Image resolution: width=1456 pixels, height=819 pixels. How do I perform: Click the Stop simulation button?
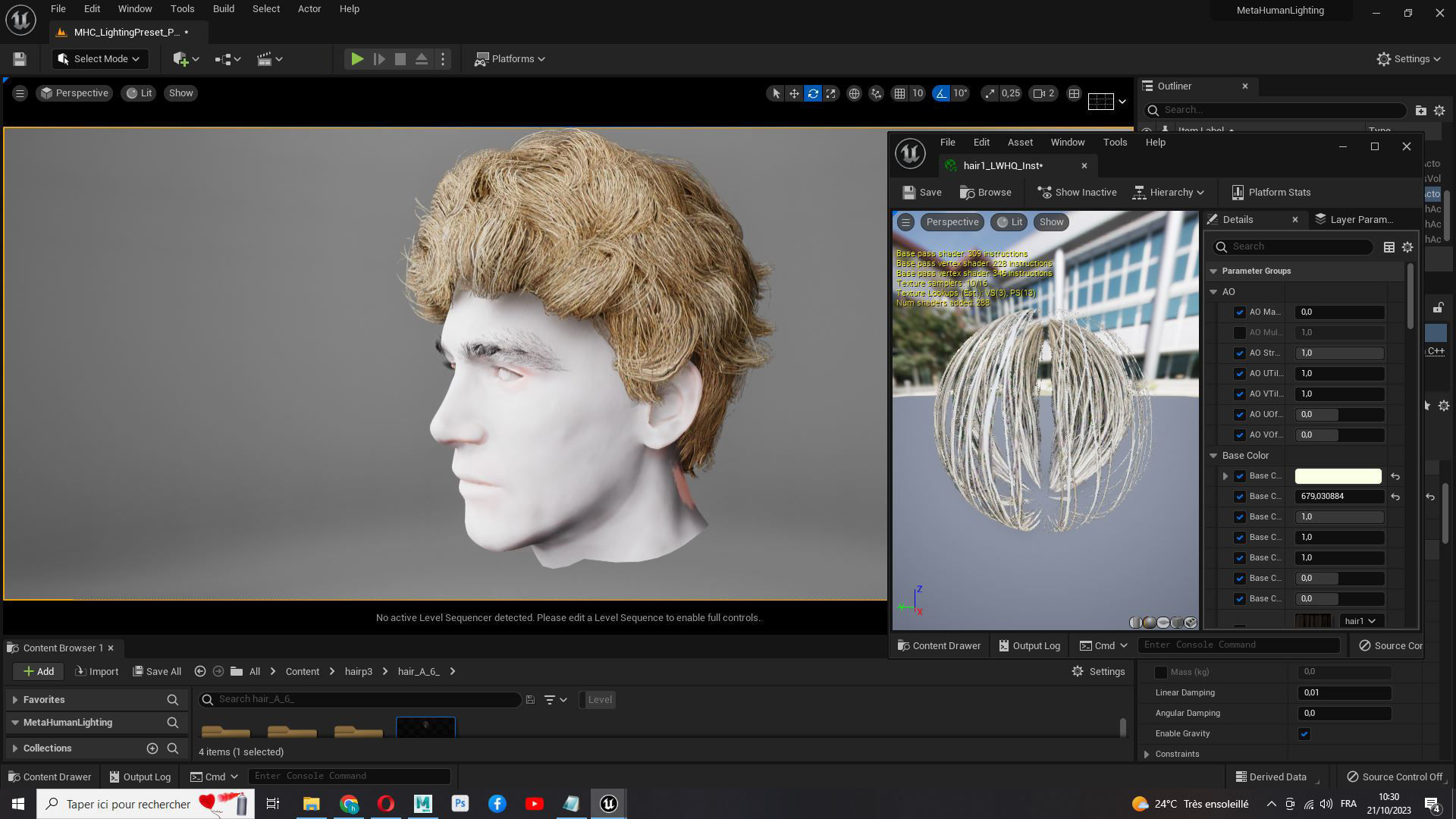pos(400,59)
